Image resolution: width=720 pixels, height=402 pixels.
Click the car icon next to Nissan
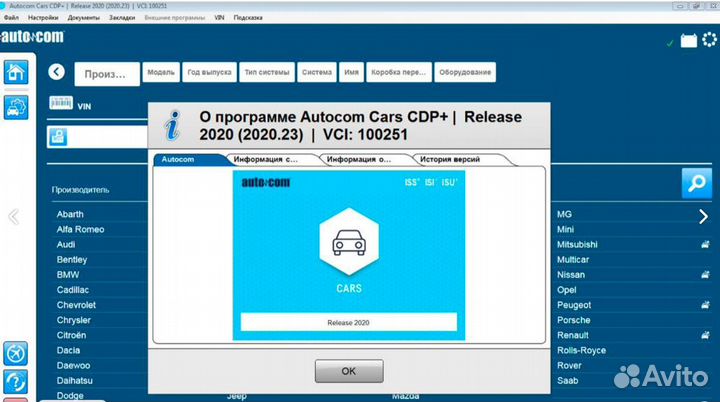coord(705,275)
